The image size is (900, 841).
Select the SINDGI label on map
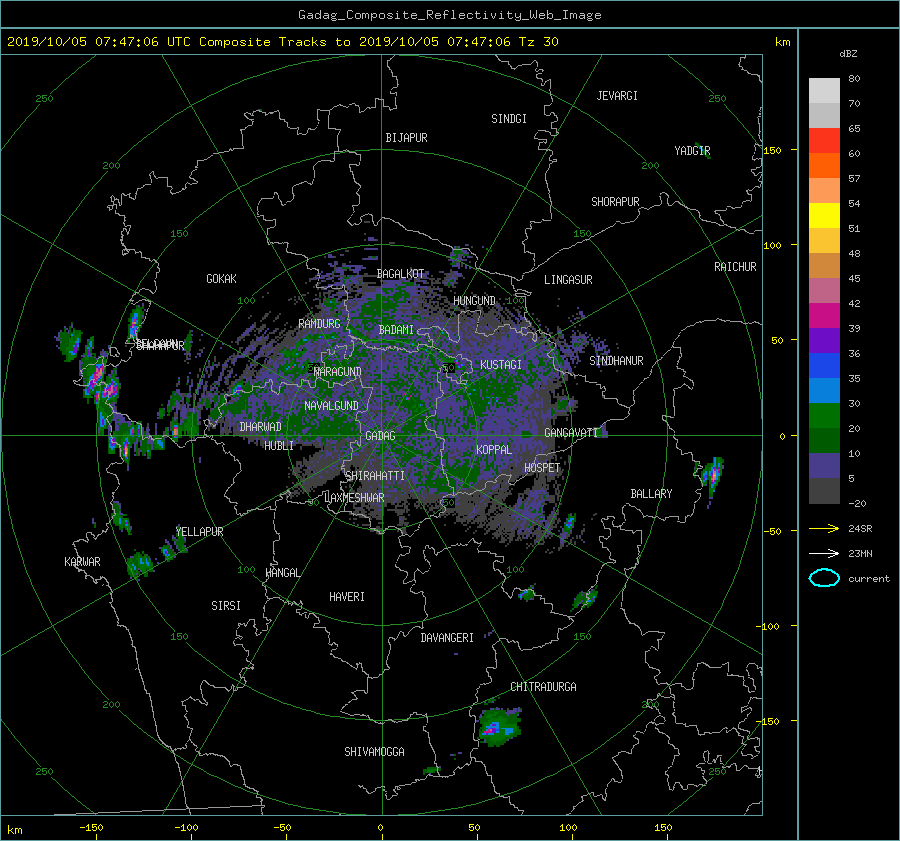(509, 119)
